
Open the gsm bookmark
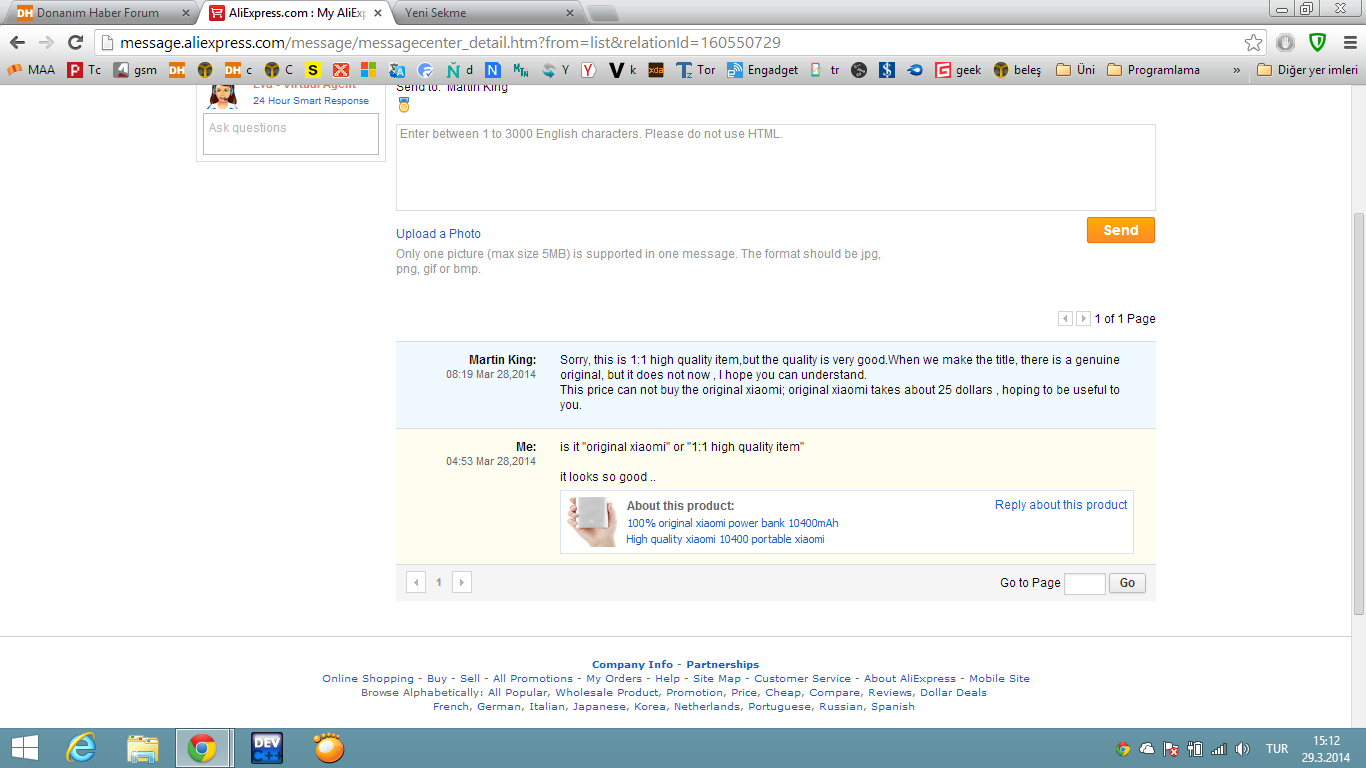(x=135, y=70)
